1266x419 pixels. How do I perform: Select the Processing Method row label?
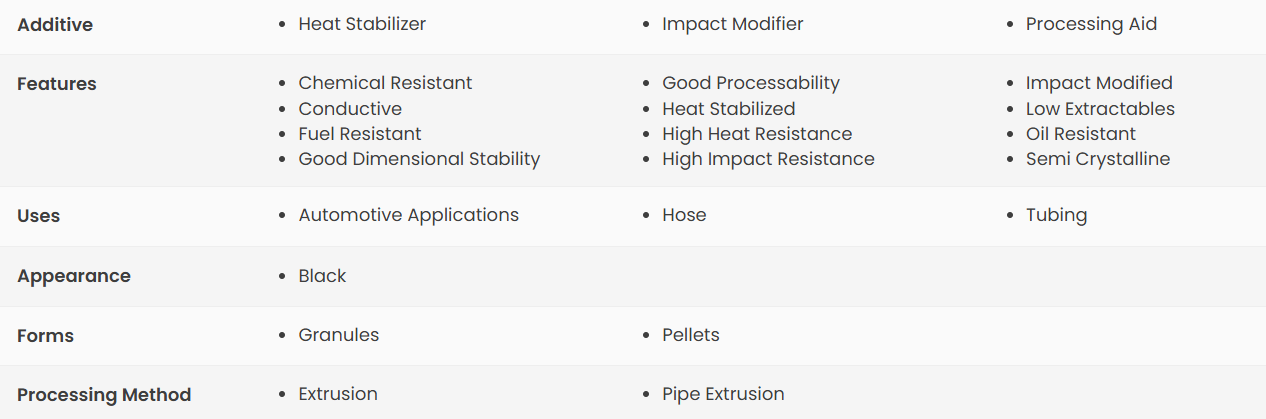coord(104,395)
